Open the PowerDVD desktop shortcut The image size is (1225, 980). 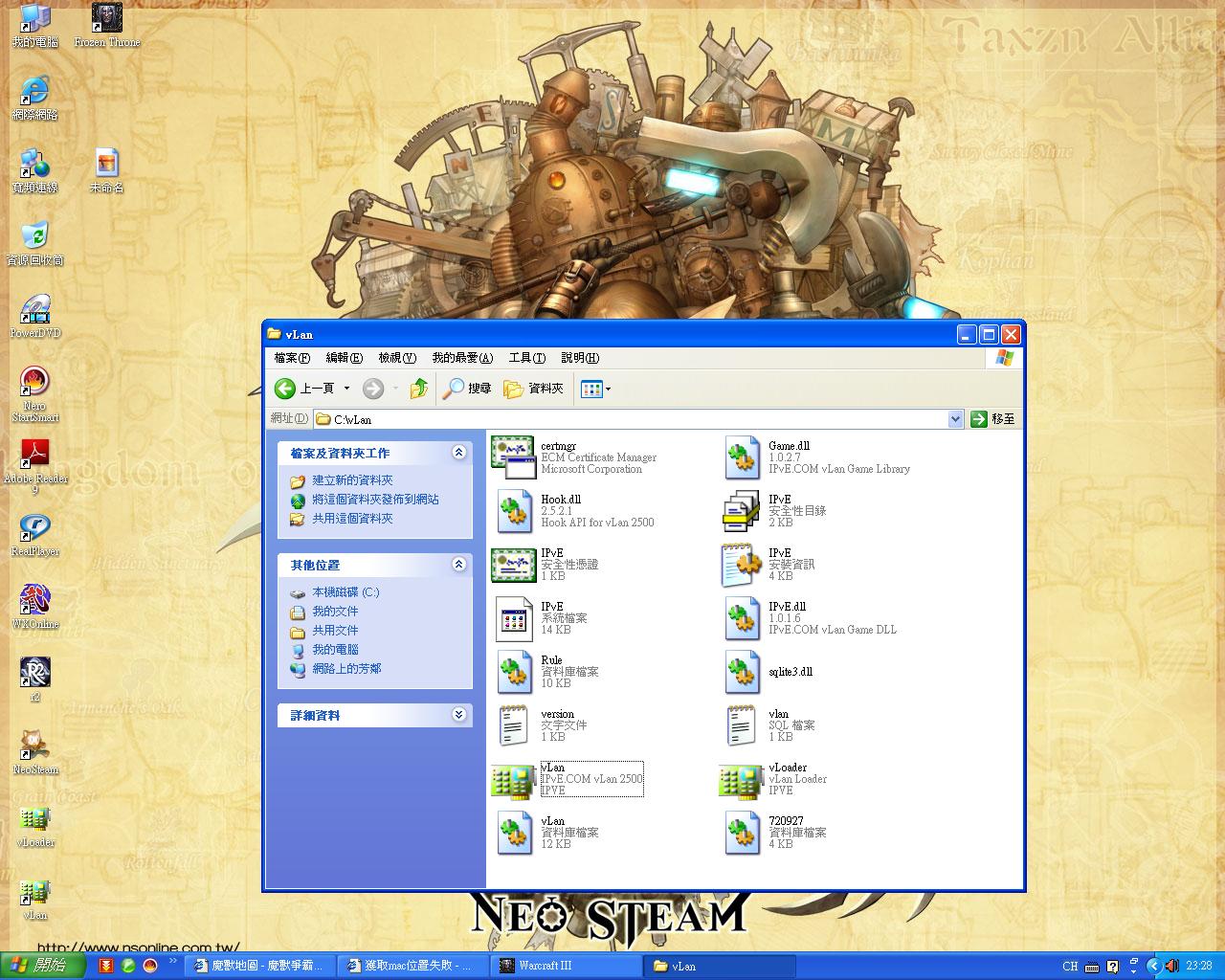[x=34, y=309]
